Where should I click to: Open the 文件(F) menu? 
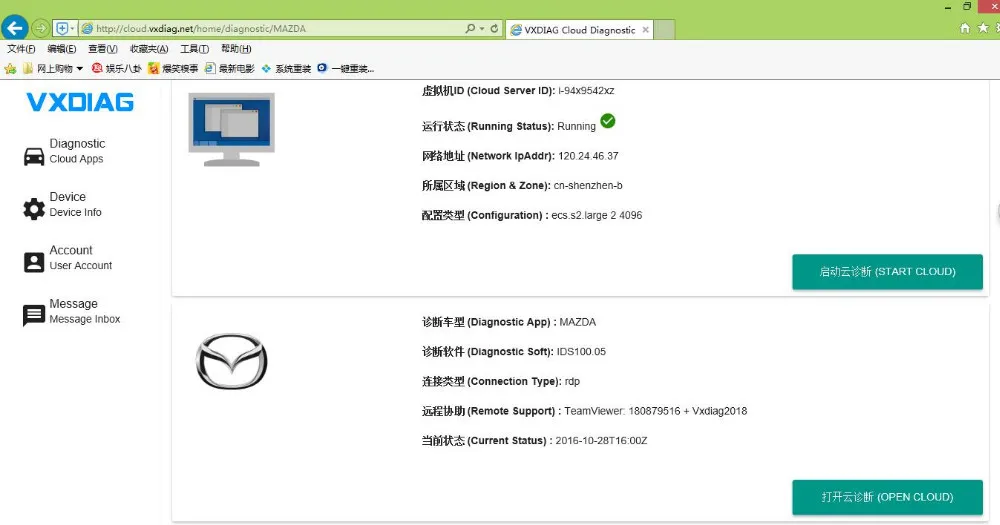(x=21, y=49)
